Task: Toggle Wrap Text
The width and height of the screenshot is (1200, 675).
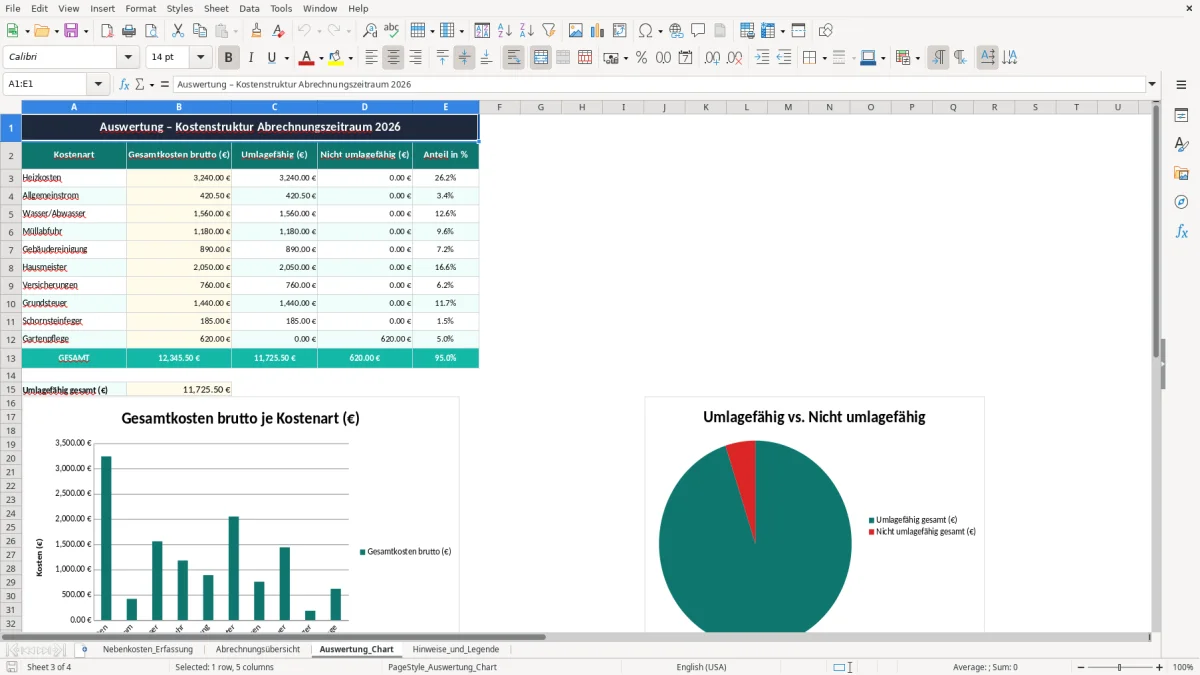Action: [x=513, y=58]
